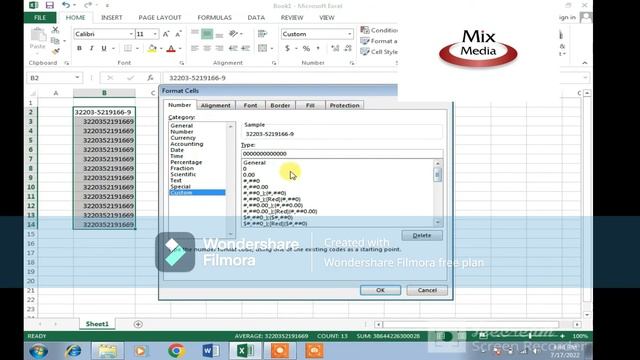640x360 pixels.
Task: Switch to FORMULAS ribbon tab
Action: pos(214,18)
